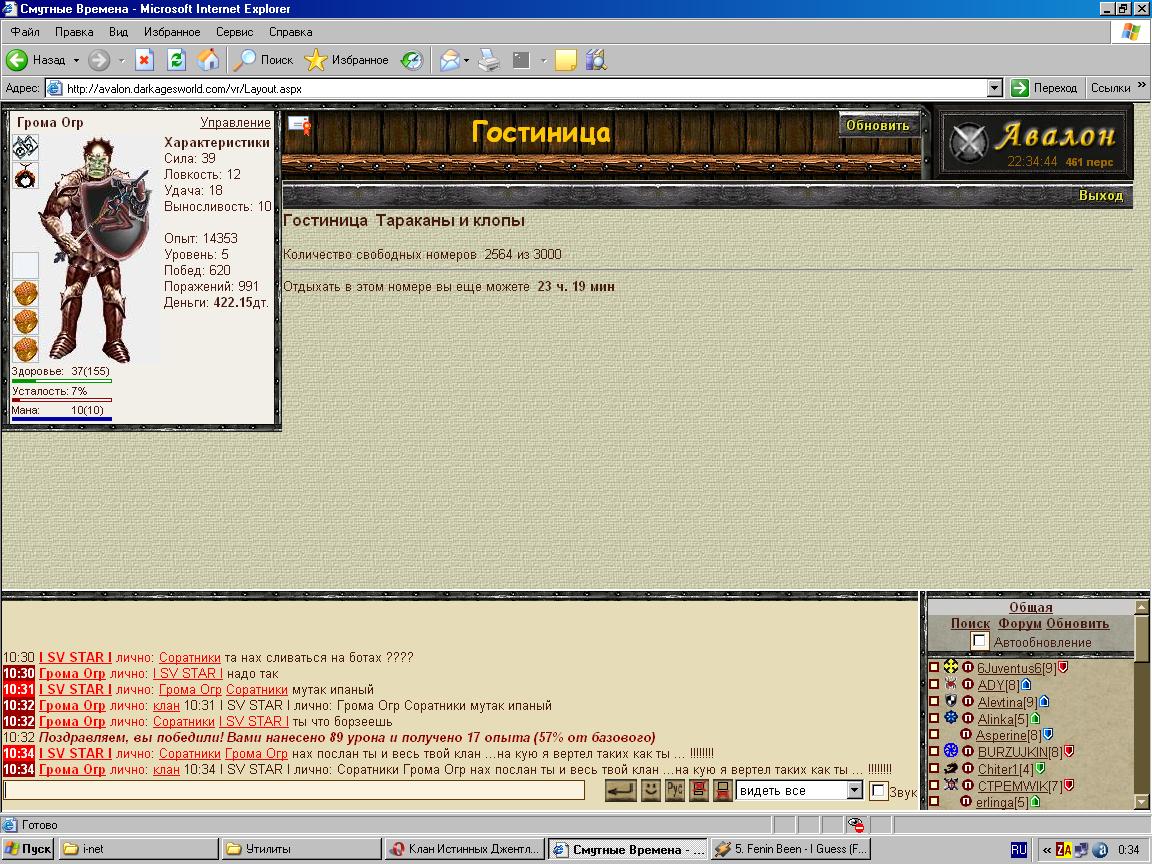Tick the checkbox next to 6Juventus6

click(934, 667)
